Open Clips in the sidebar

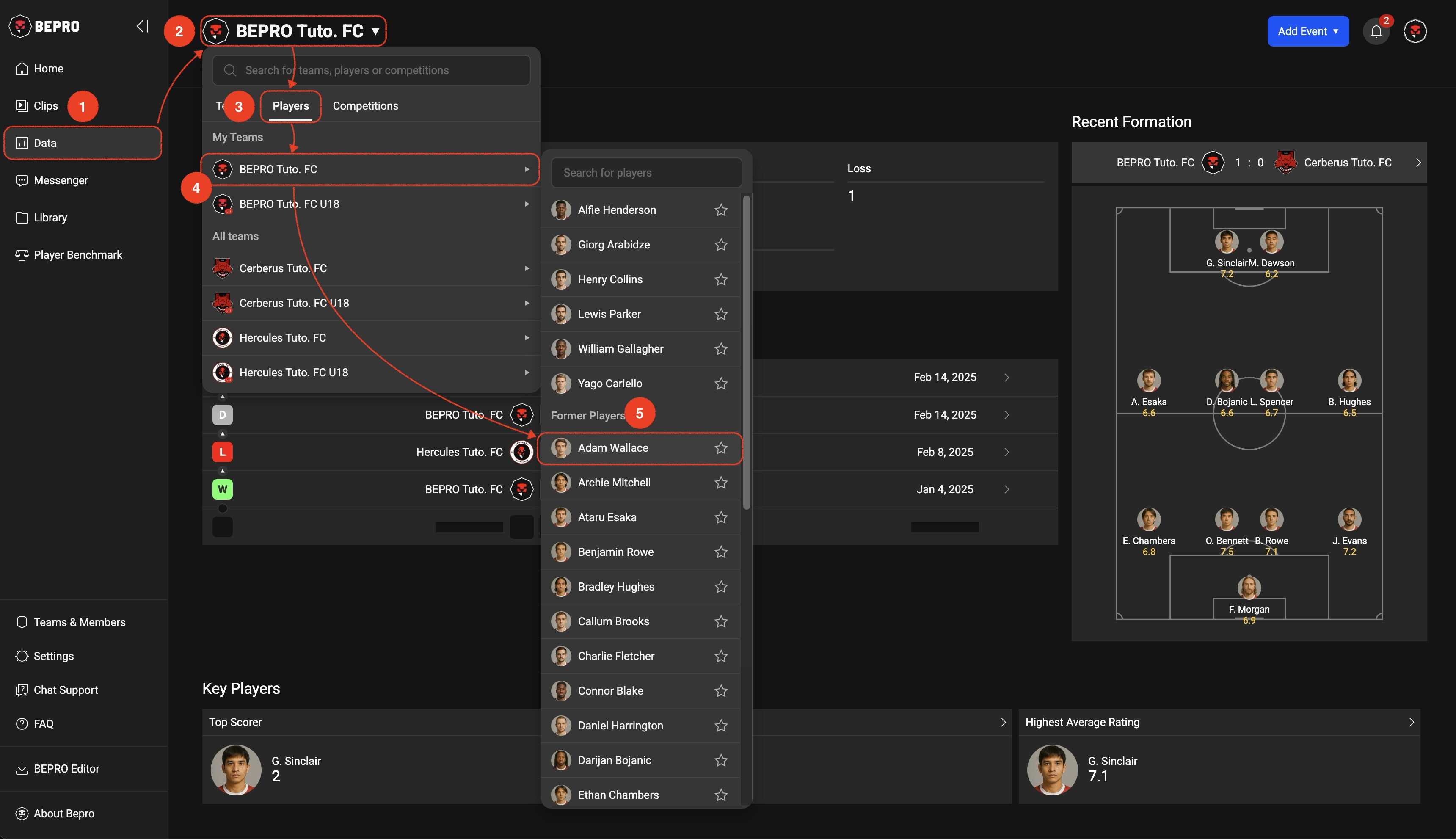[46, 105]
